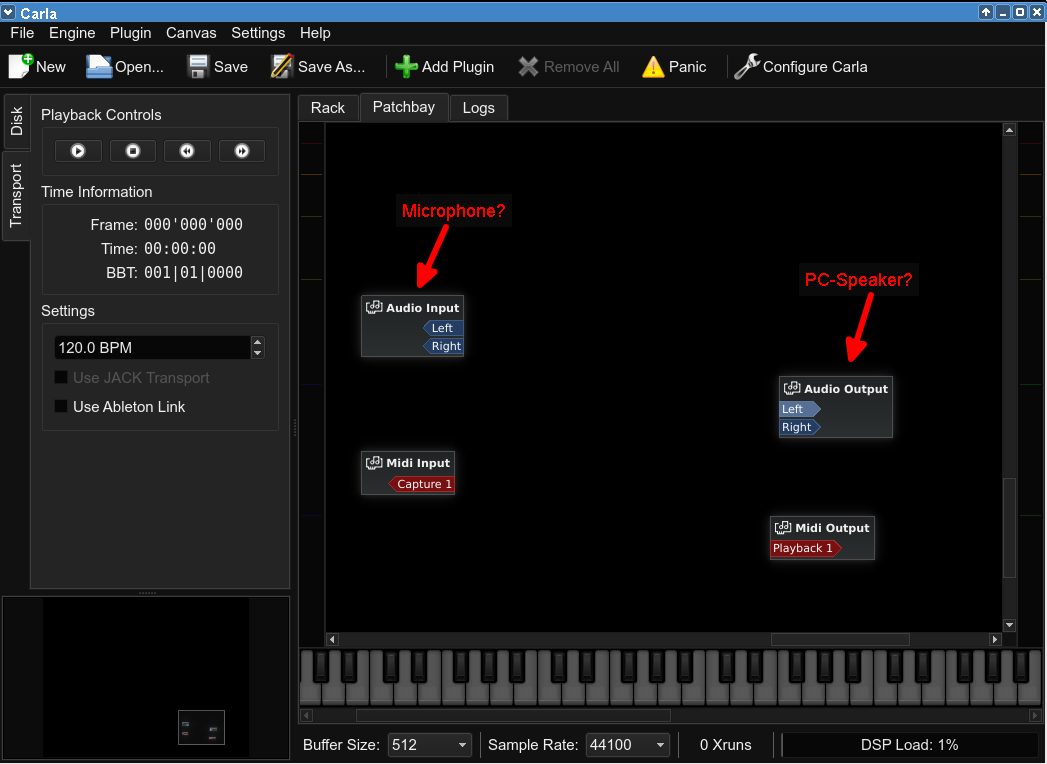The width and height of the screenshot is (1047, 764).
Task: Toggle Use JACK Transport
Action: pyautogui.click(x=62, y=378)
